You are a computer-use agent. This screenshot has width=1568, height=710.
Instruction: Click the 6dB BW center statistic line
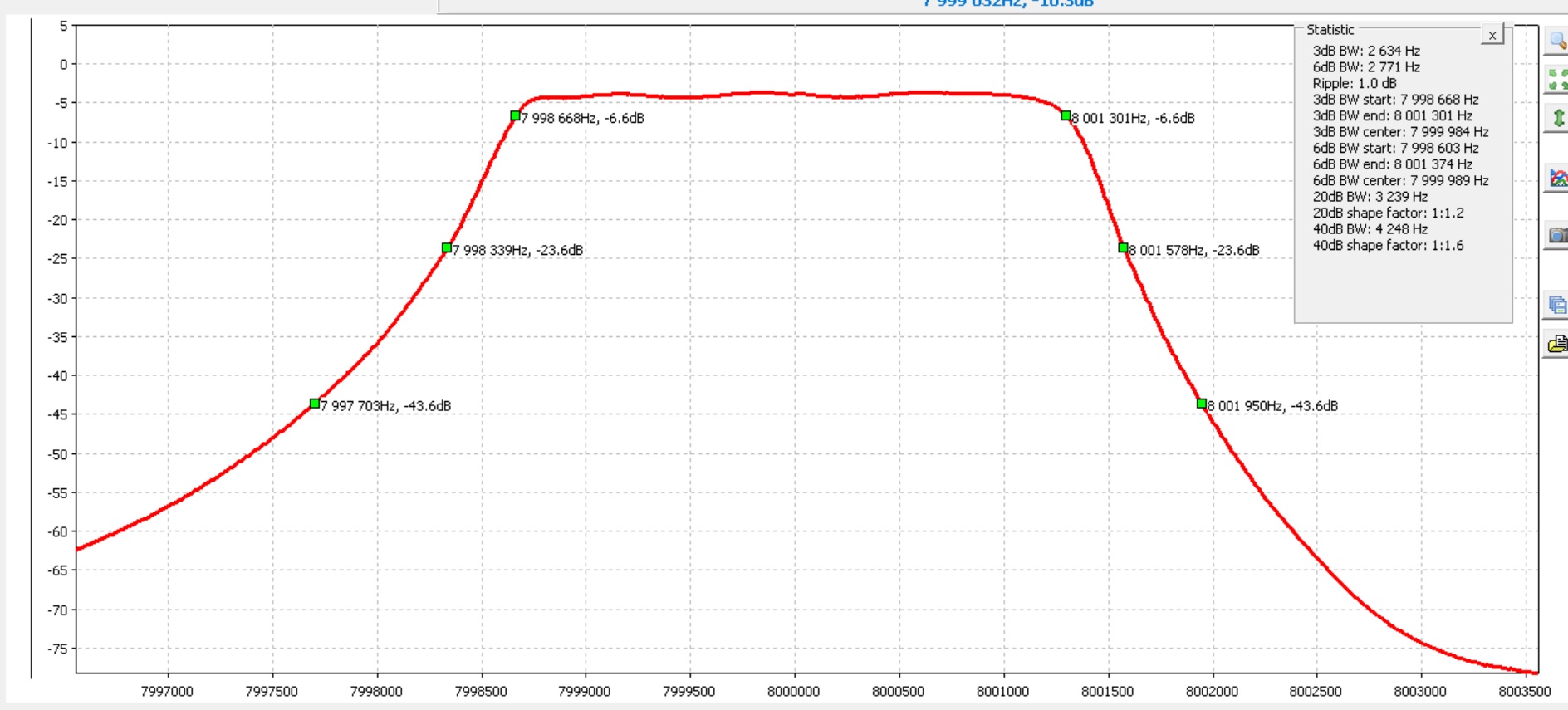click(1400, 180)
